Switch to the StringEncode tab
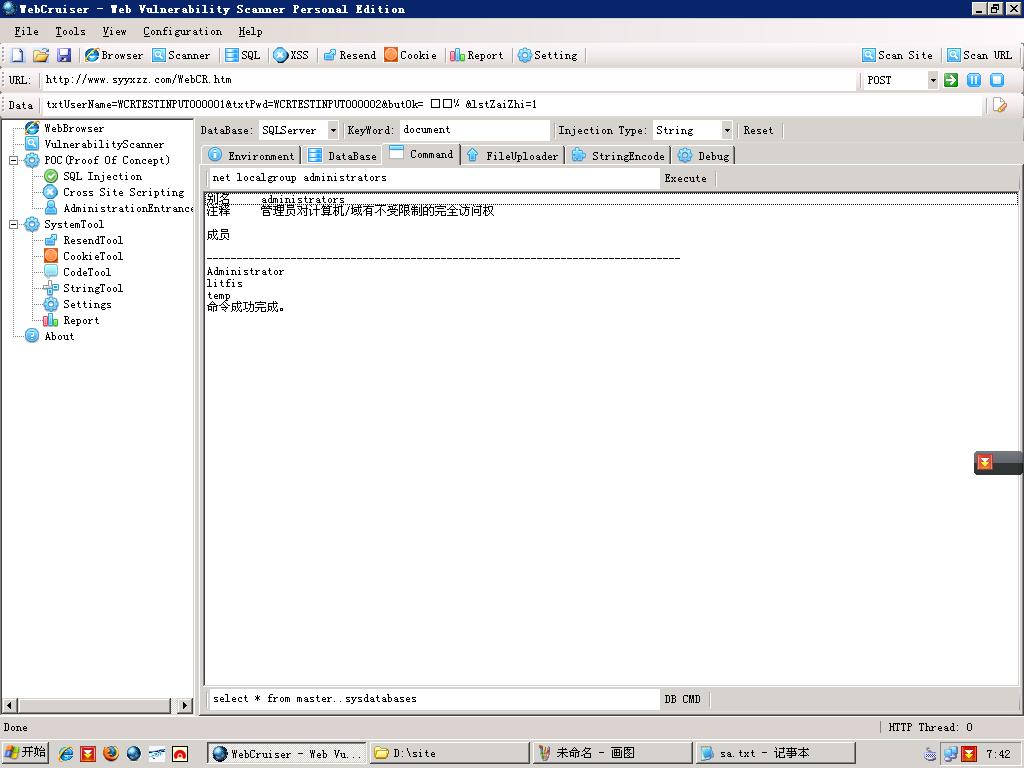 (618, 155)
